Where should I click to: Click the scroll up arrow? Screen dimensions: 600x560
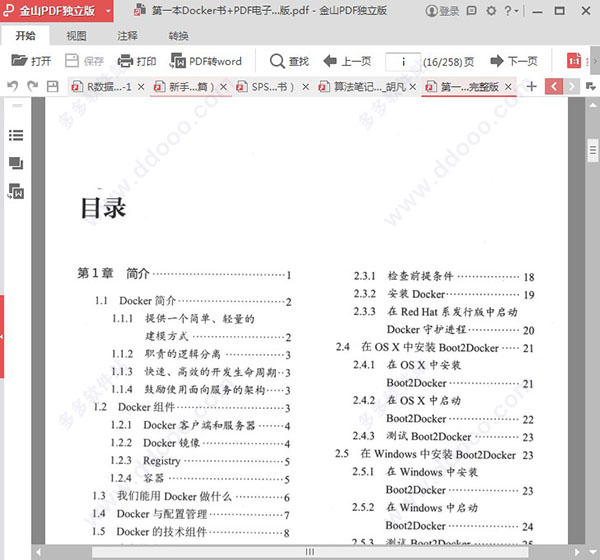[593, 105]
